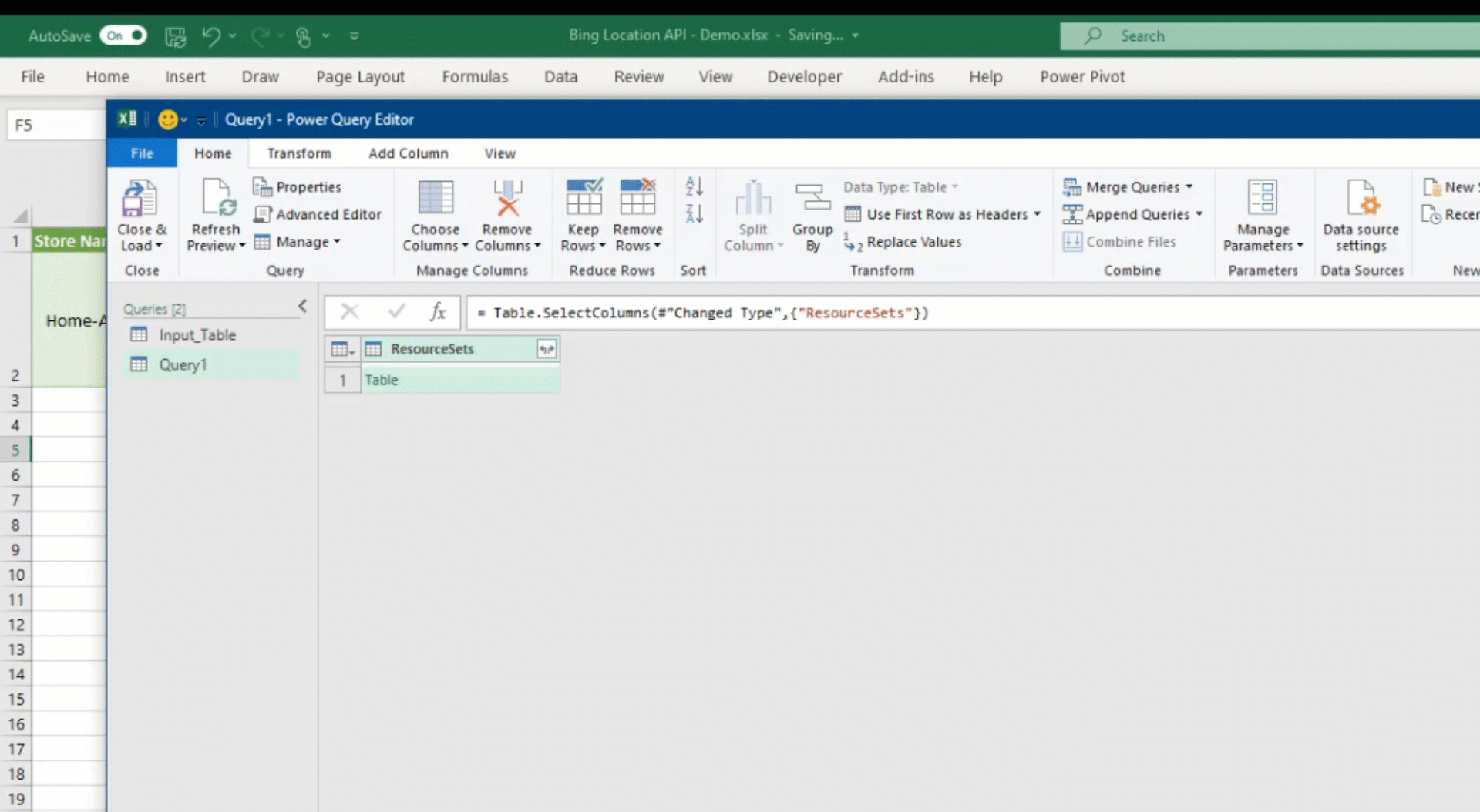Screen dimensions: 1480x812
Task: Select Excel row header 5
Action: tap(15, 450)
